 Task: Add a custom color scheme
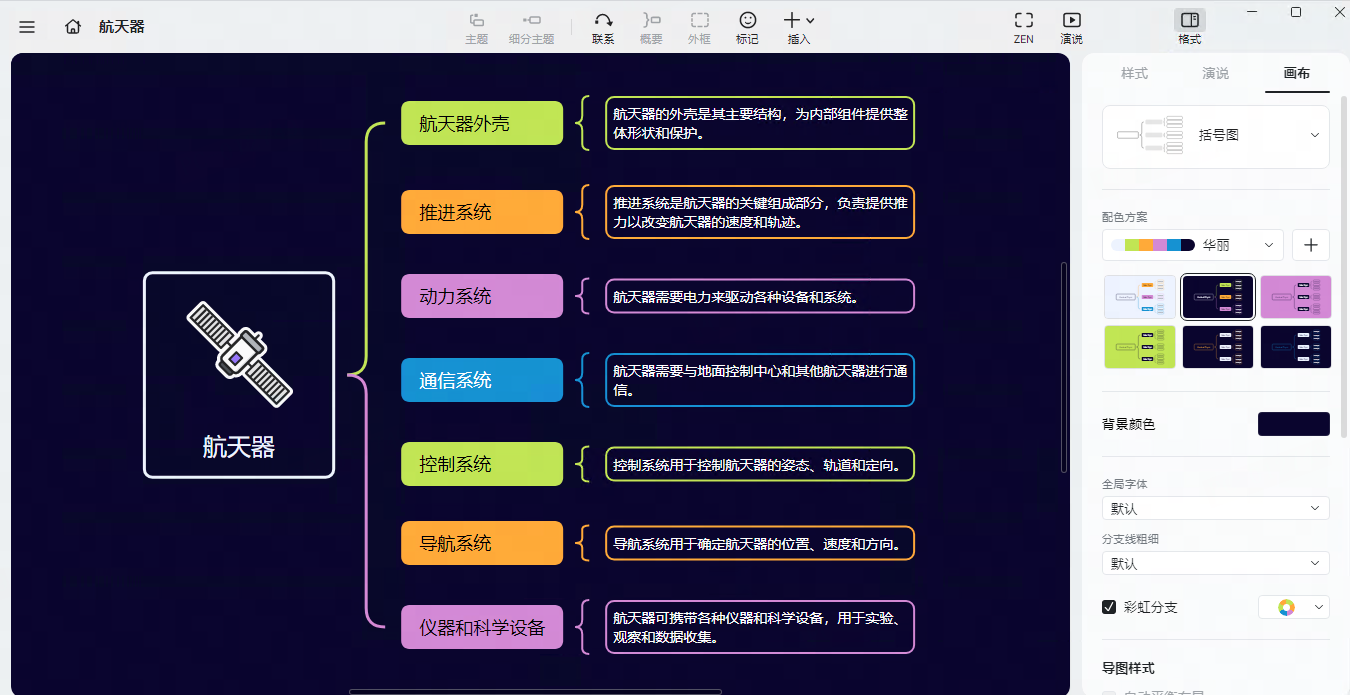pyautogui.click(x=1311, y=245)
